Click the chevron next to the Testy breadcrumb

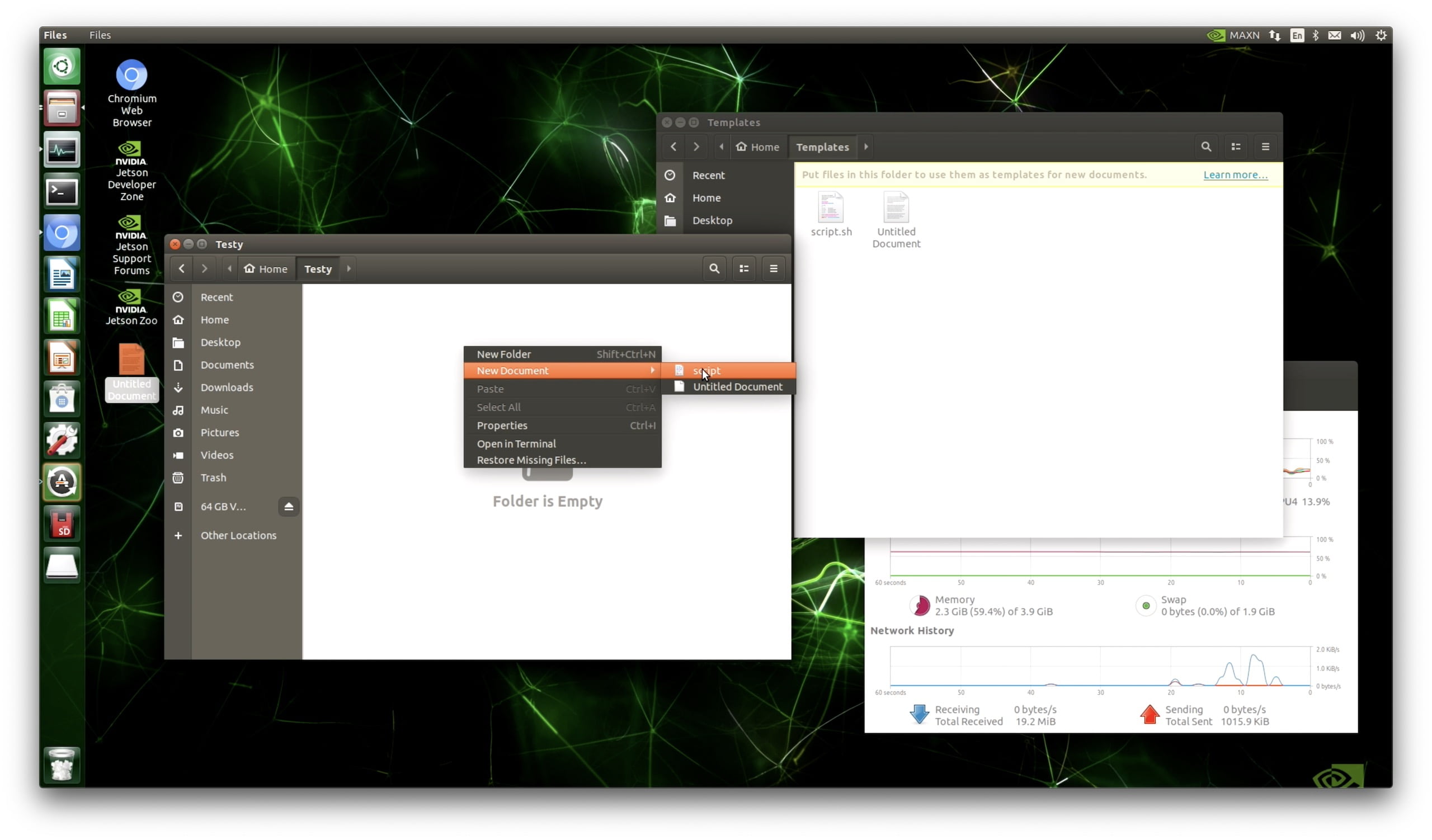348,268
